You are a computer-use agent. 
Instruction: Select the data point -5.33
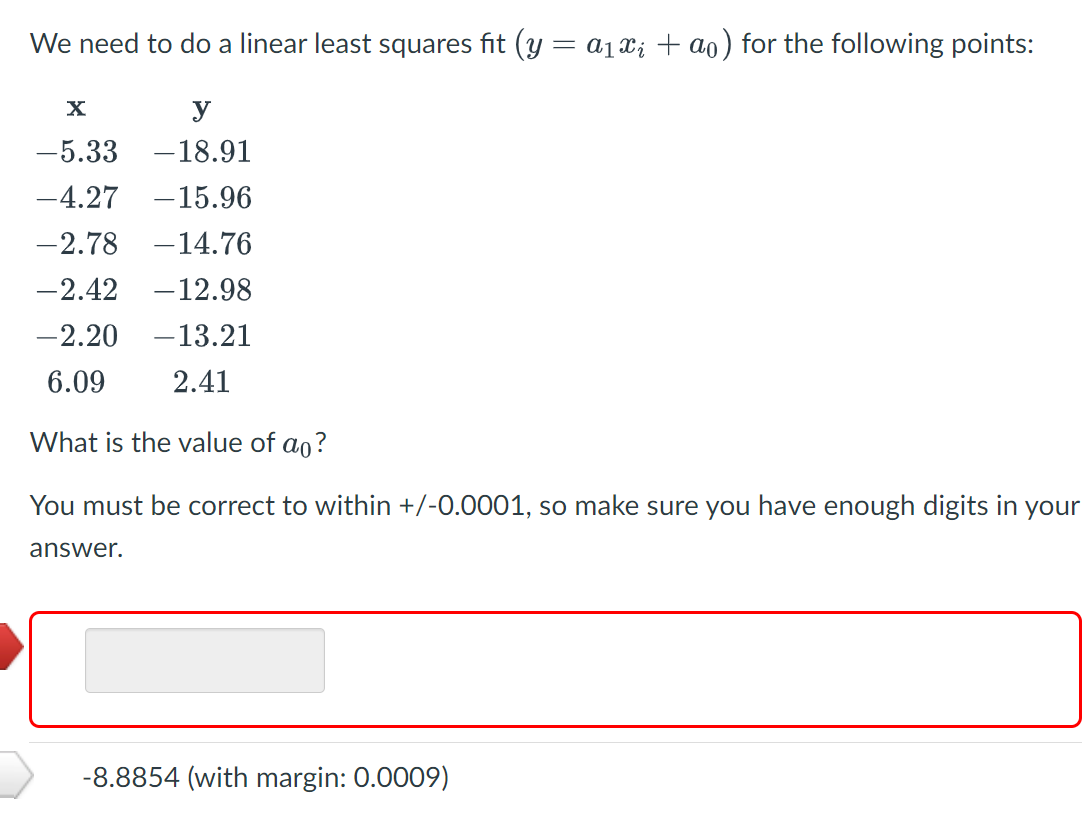click(x=77, y=151)
